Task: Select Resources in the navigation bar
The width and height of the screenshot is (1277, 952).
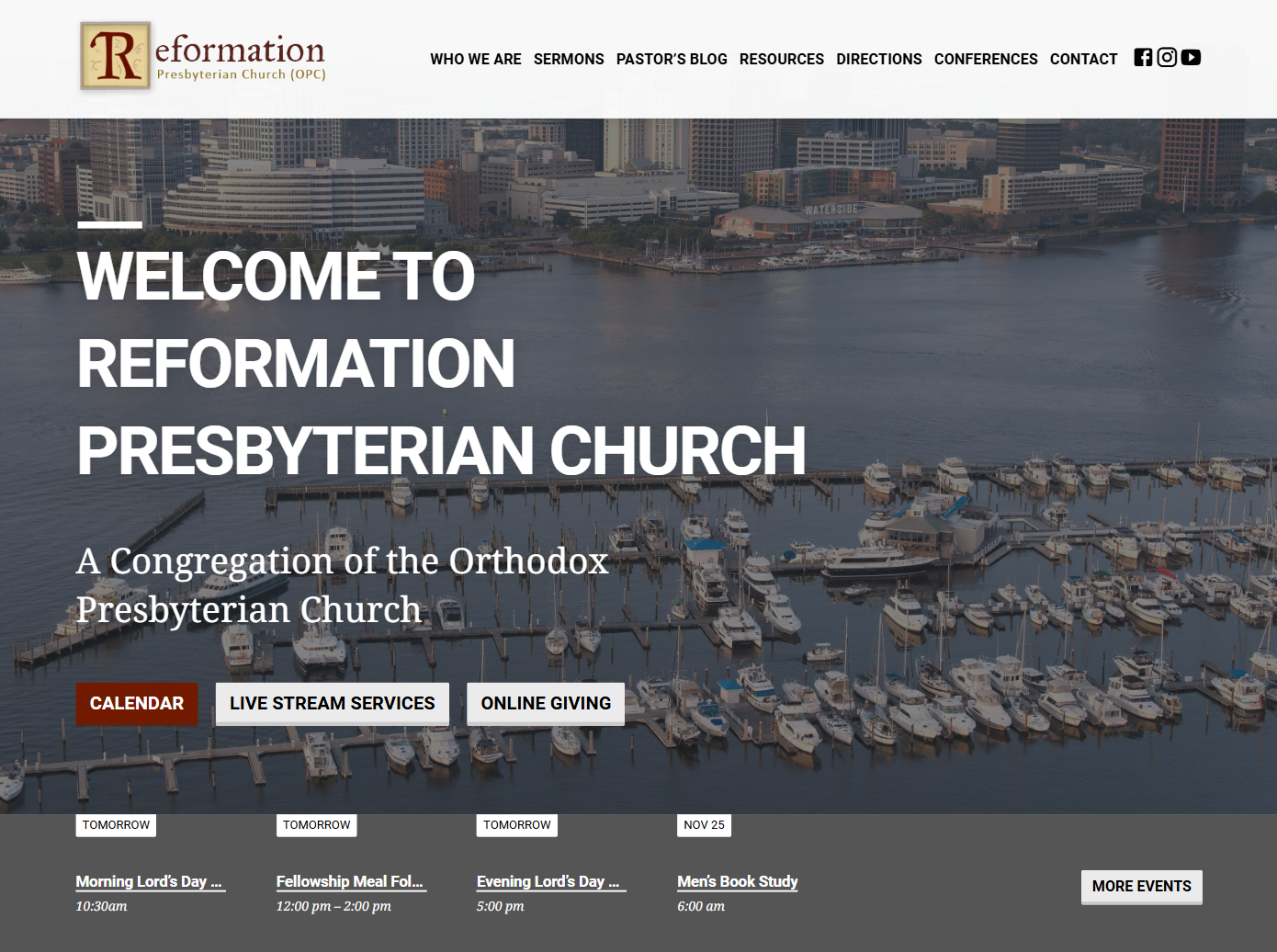Action: pos(781,59)
